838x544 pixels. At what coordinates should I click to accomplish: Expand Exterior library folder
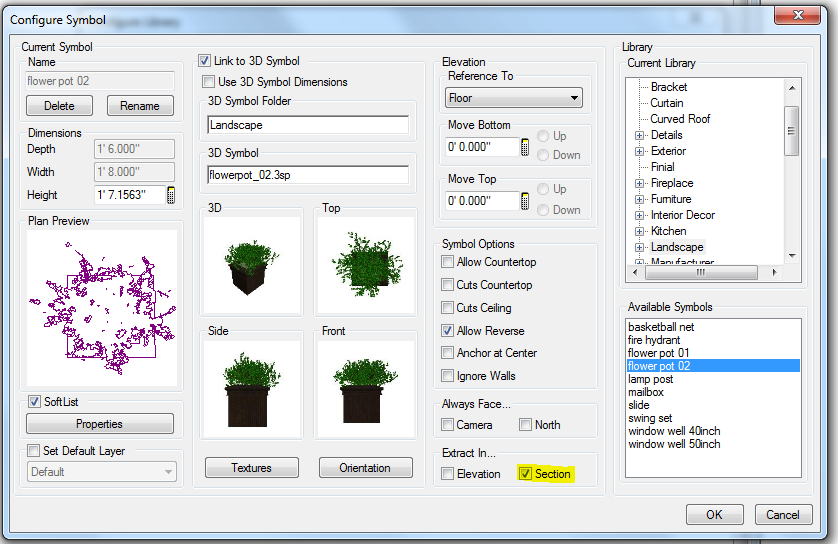(x=639, y=151)
